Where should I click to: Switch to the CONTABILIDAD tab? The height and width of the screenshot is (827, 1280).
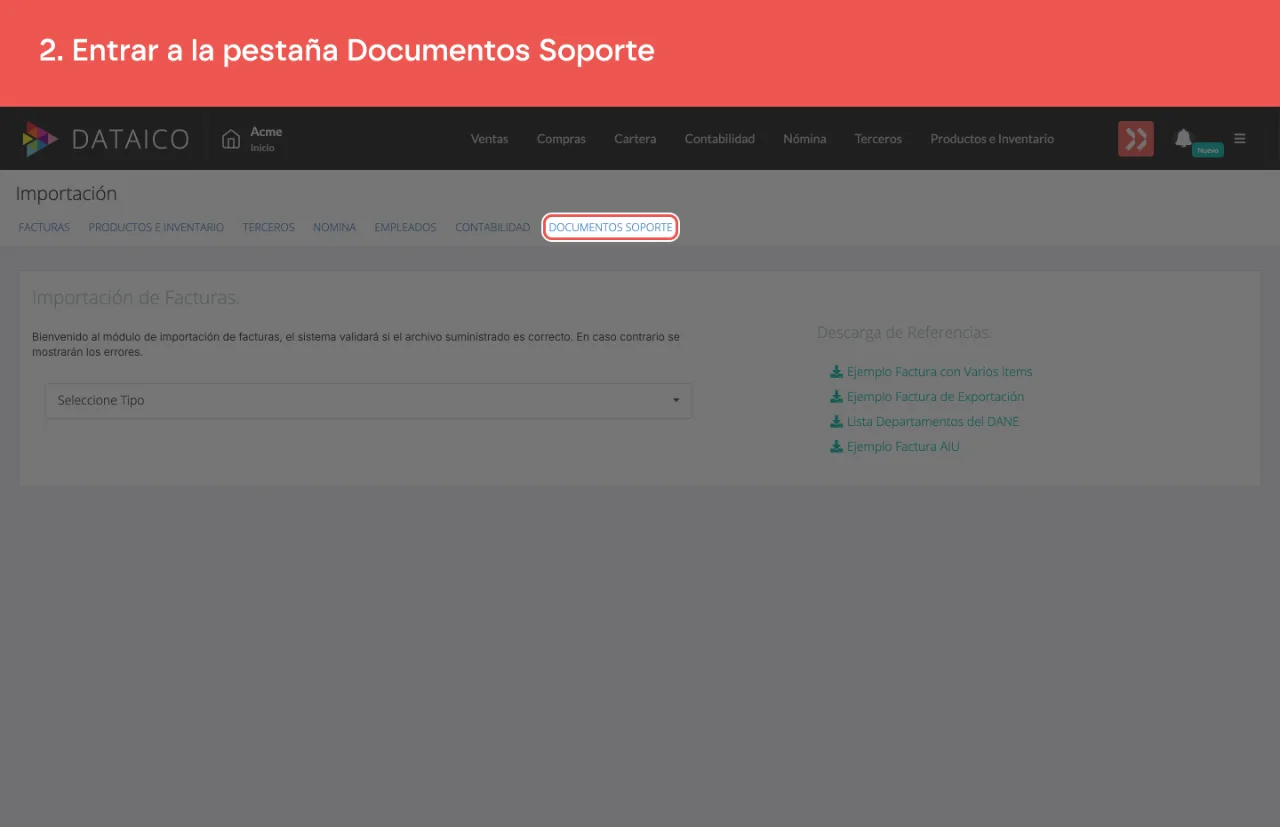pos(492,228)
